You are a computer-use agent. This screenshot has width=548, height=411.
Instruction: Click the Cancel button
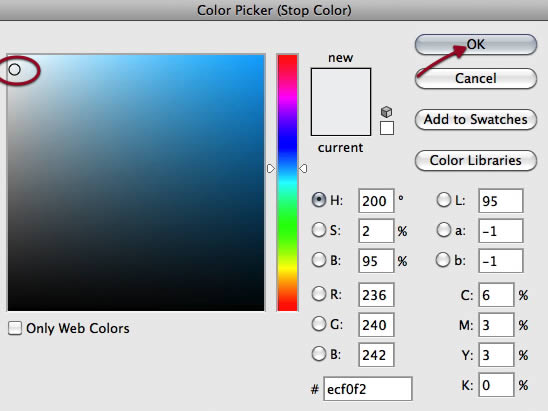476,78
